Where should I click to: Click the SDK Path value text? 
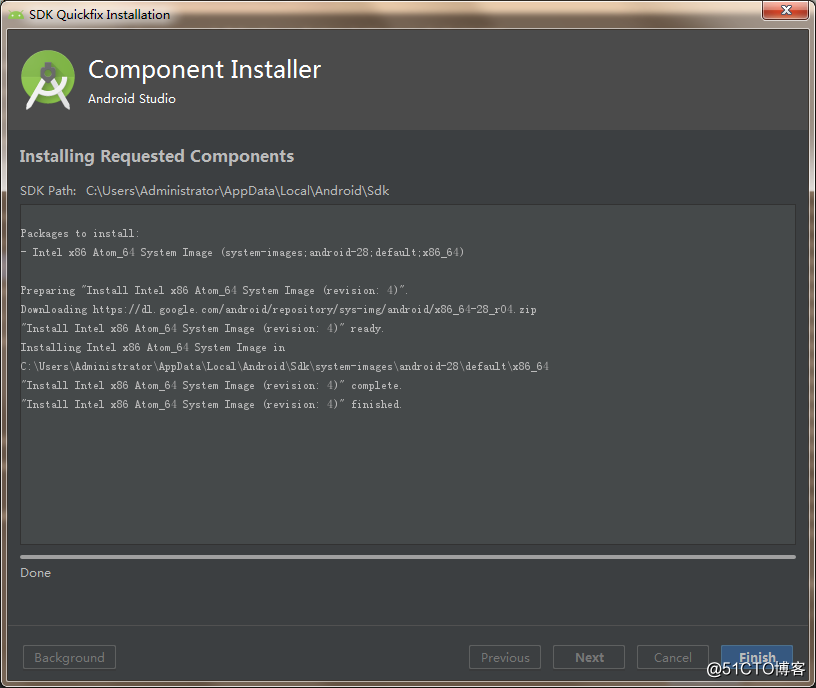pos(237,191)
